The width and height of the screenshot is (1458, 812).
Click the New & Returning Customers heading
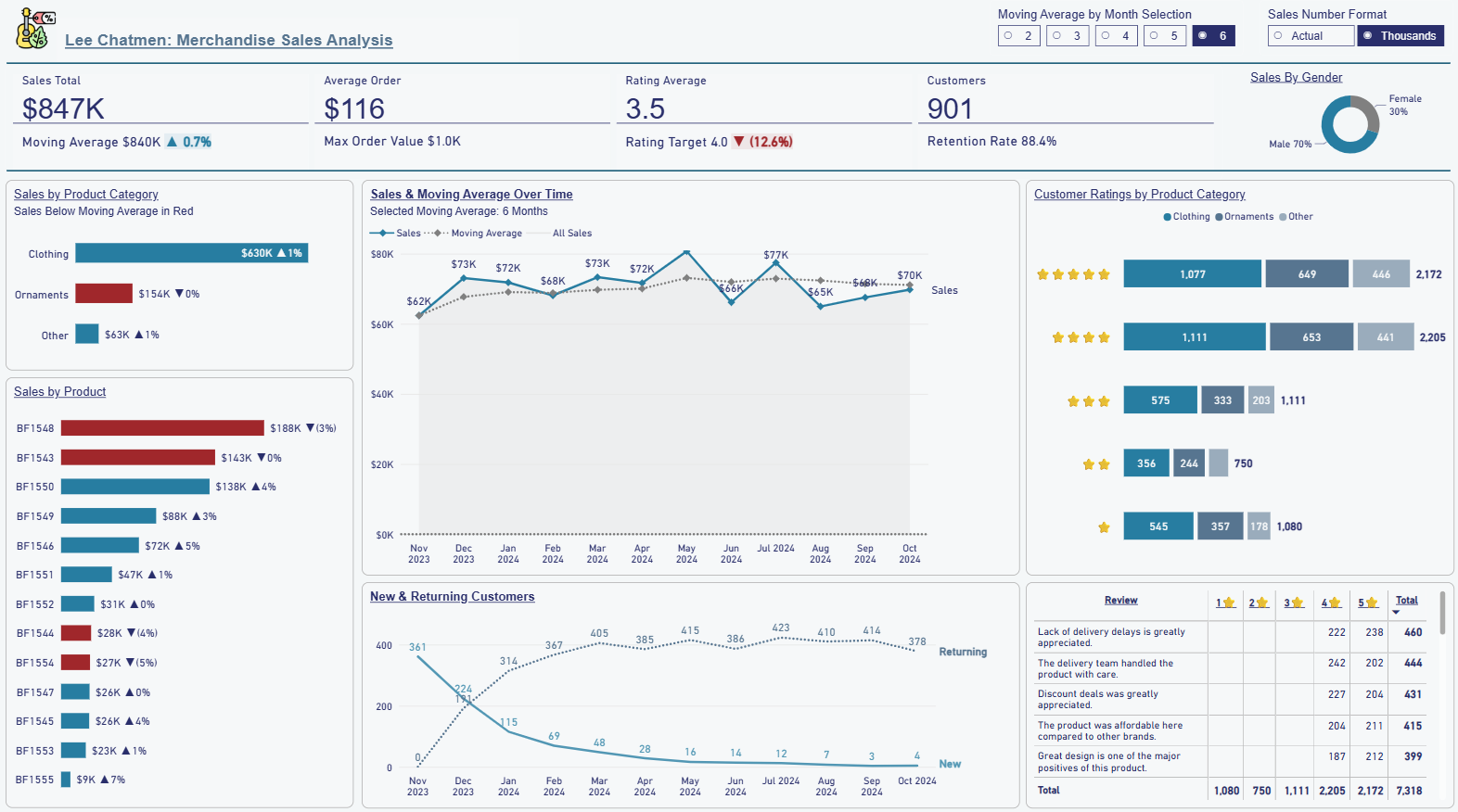tap(453, 597)
